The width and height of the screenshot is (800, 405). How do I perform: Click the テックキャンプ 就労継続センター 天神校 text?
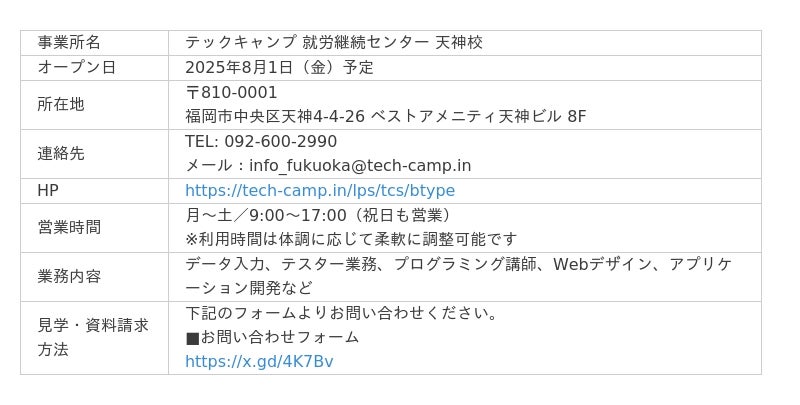pos(334,42)
